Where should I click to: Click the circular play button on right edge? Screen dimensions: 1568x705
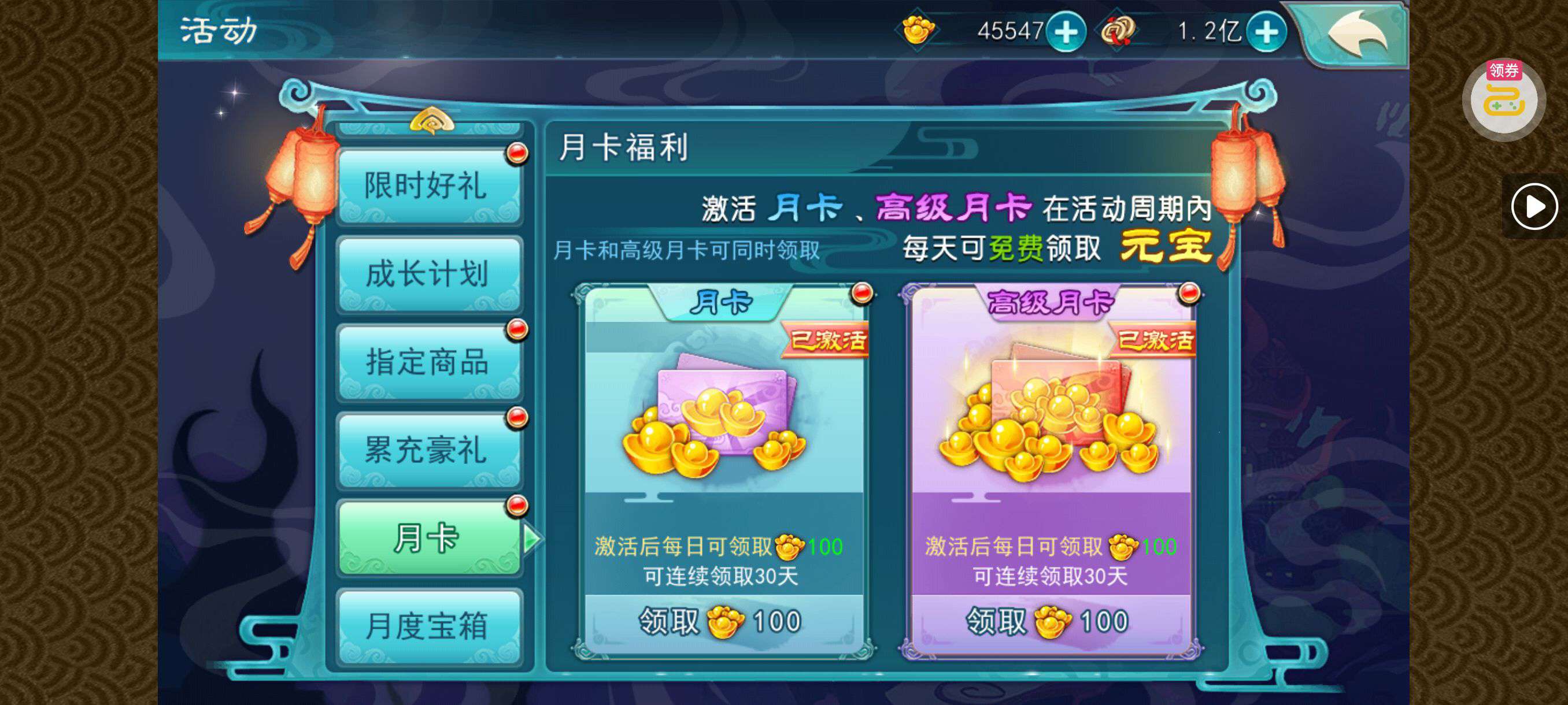tap(1534, 206)
